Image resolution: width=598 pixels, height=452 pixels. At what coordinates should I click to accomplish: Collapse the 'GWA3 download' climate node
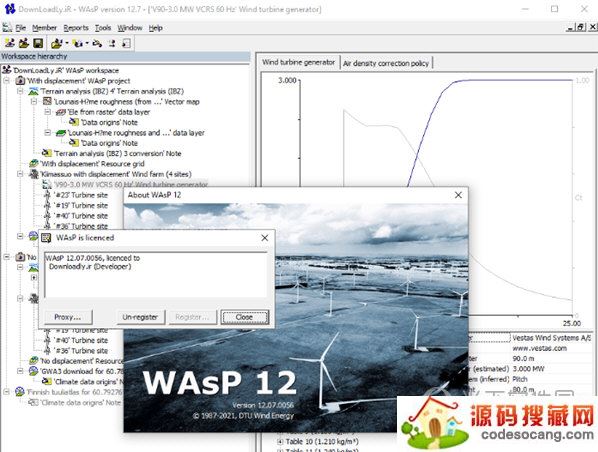tap(20, 371)
